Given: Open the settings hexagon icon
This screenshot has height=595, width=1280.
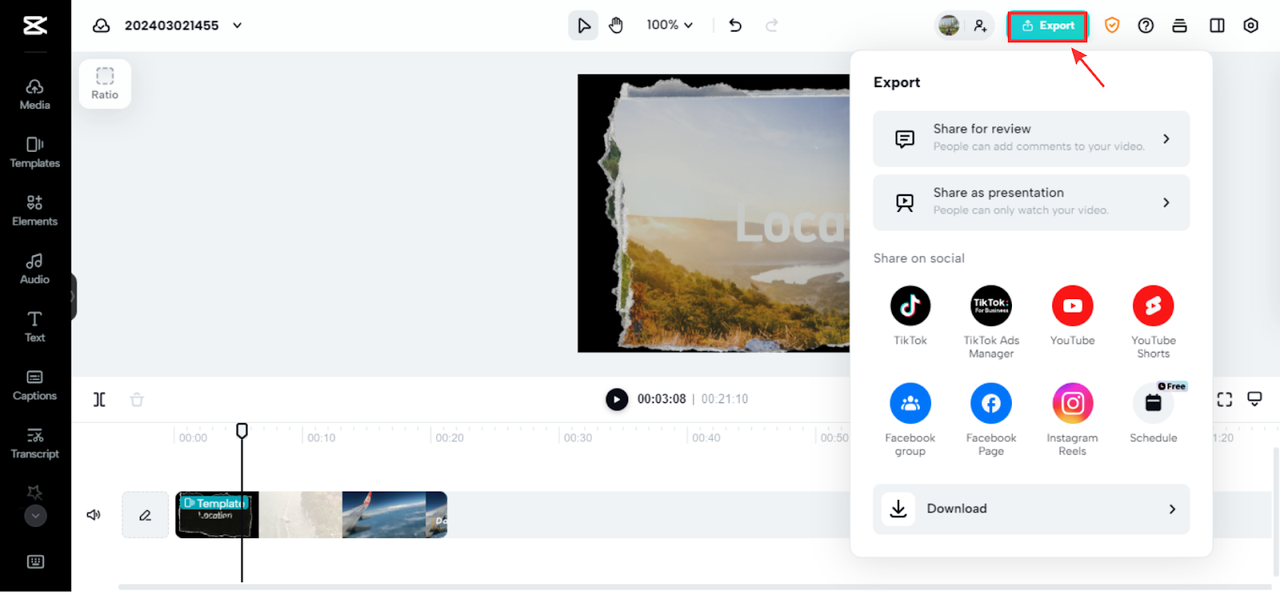Looking at the screenshot, I should click(x=1251, y=26).
